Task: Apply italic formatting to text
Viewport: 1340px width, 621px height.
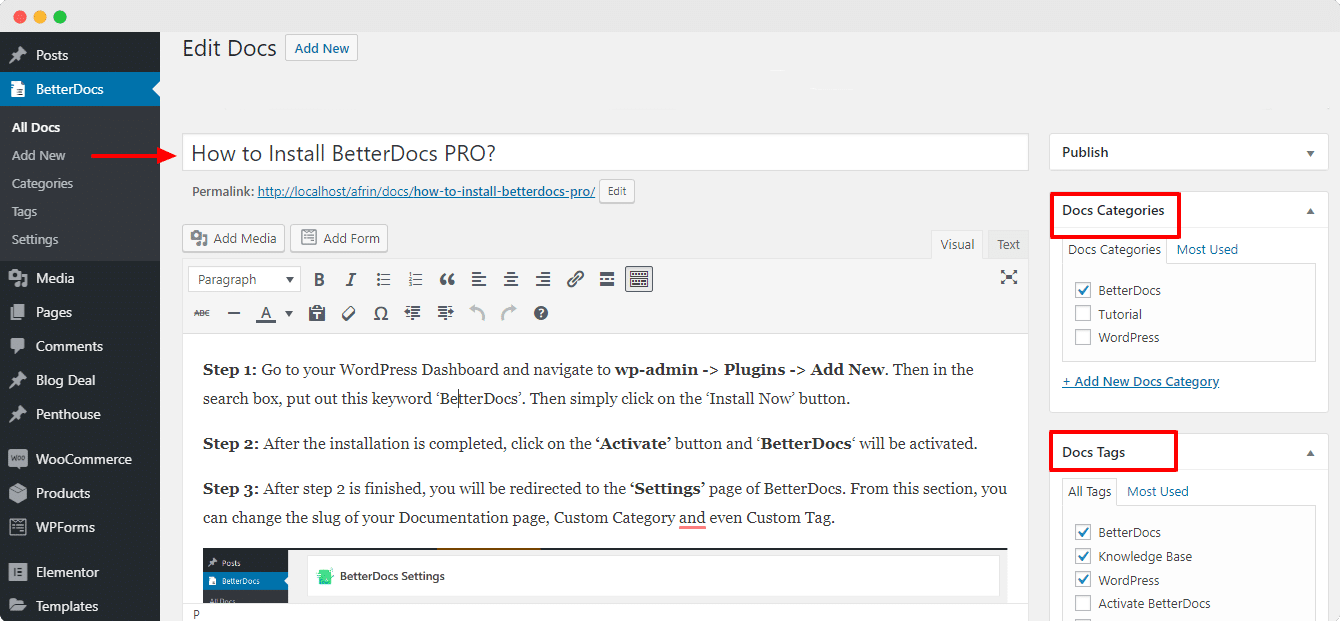Action: 351,279
